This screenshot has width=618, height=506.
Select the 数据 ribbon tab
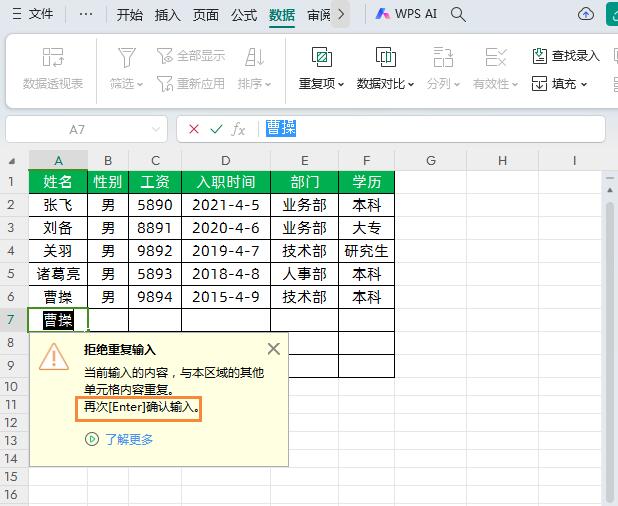pyautogui.click(x=282, y=15)
